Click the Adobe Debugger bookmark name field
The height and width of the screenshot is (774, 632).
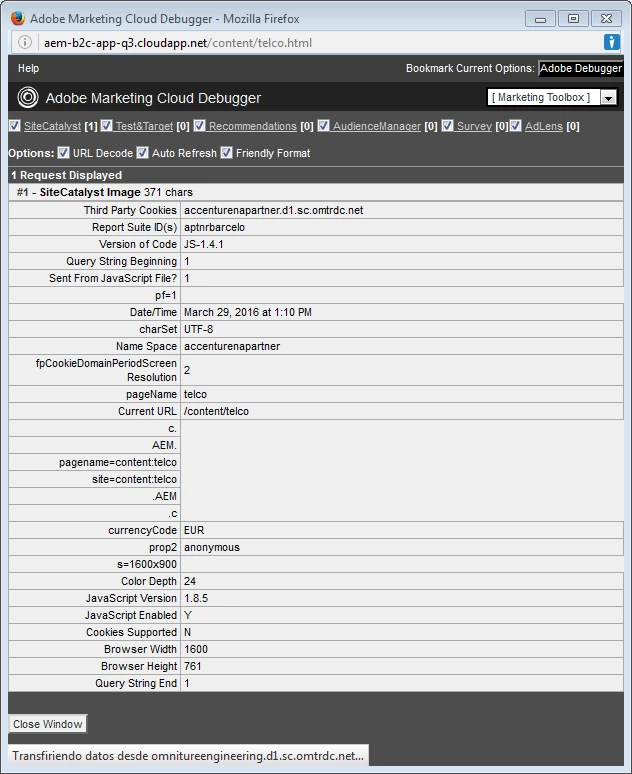[581, 68]
